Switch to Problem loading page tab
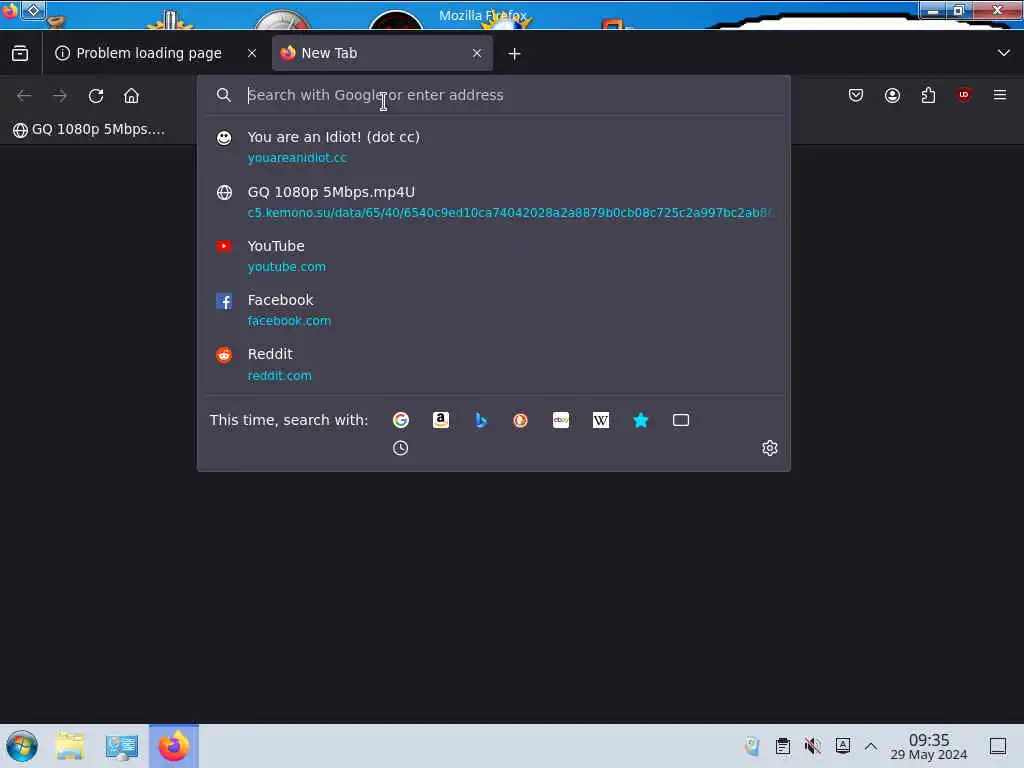Screen dimensions: 1024x768 click(x=156, y=54)
